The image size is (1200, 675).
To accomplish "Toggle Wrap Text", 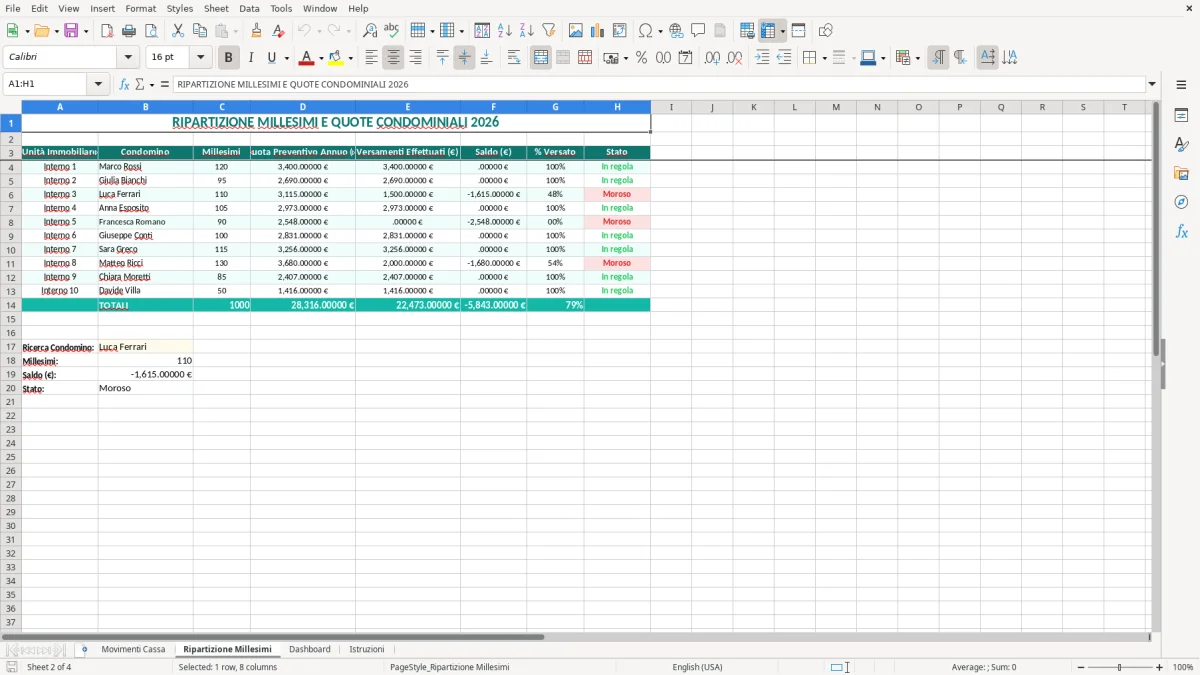I will pos(514,58).
